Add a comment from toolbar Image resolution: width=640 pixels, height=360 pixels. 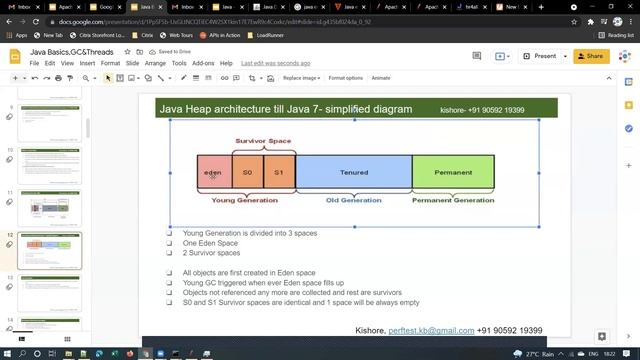coord(236,78)
